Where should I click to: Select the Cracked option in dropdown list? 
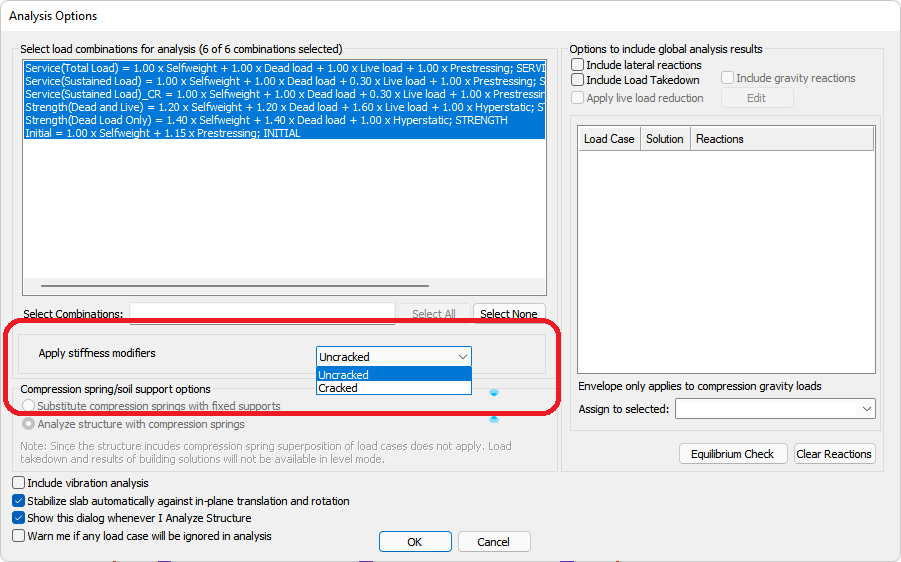(x=338, y=388)
